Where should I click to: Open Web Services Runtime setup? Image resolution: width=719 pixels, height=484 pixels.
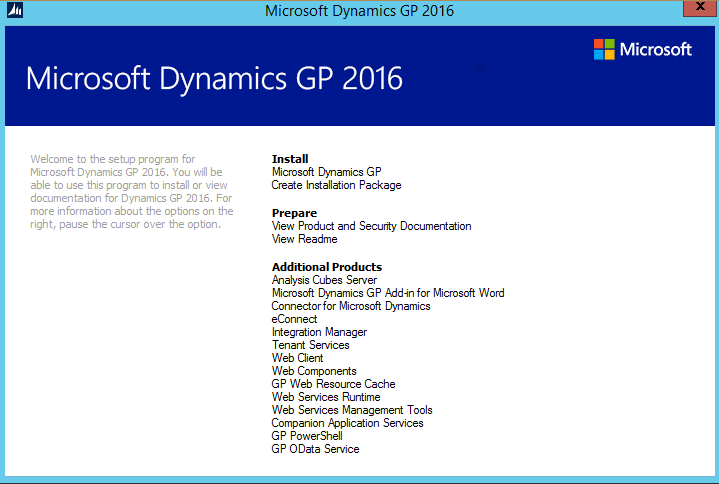pos(326,397)
